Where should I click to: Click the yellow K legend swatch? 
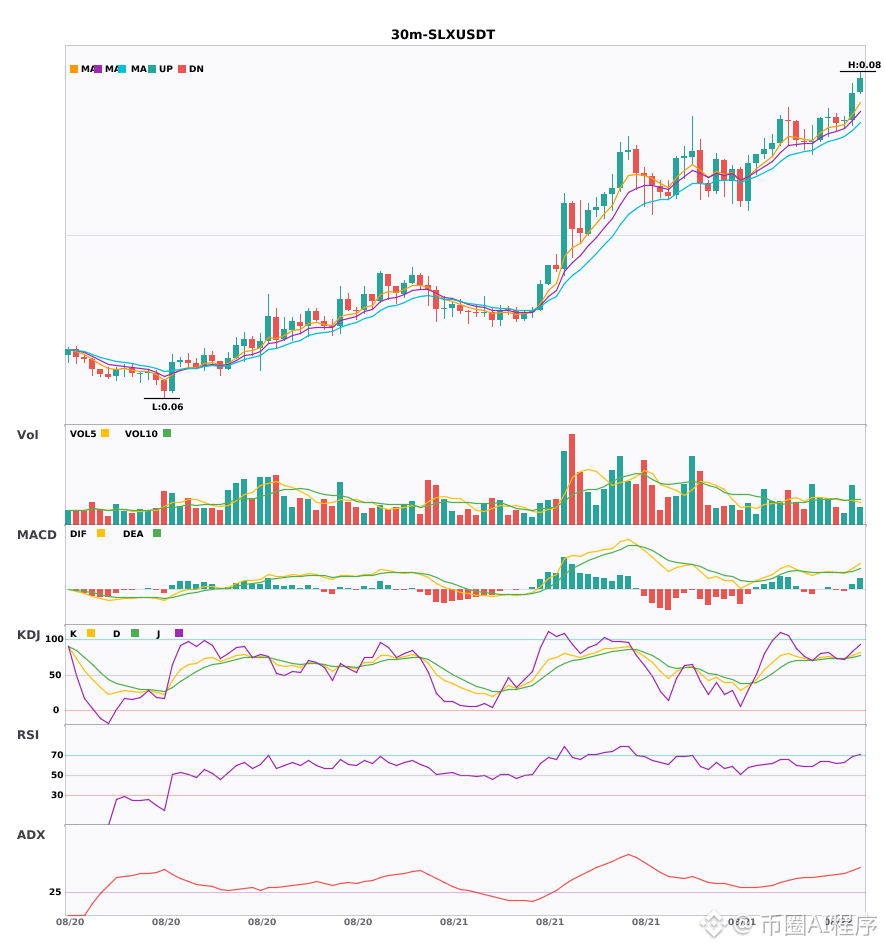coord(91,633)
